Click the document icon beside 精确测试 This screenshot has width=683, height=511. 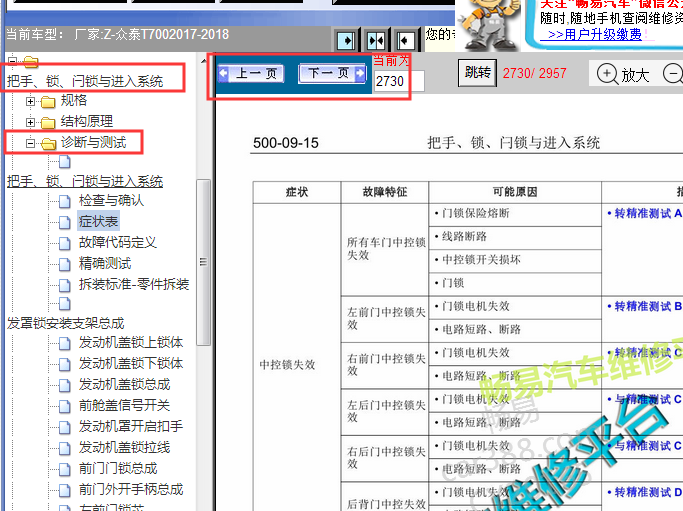click(64, 264)
